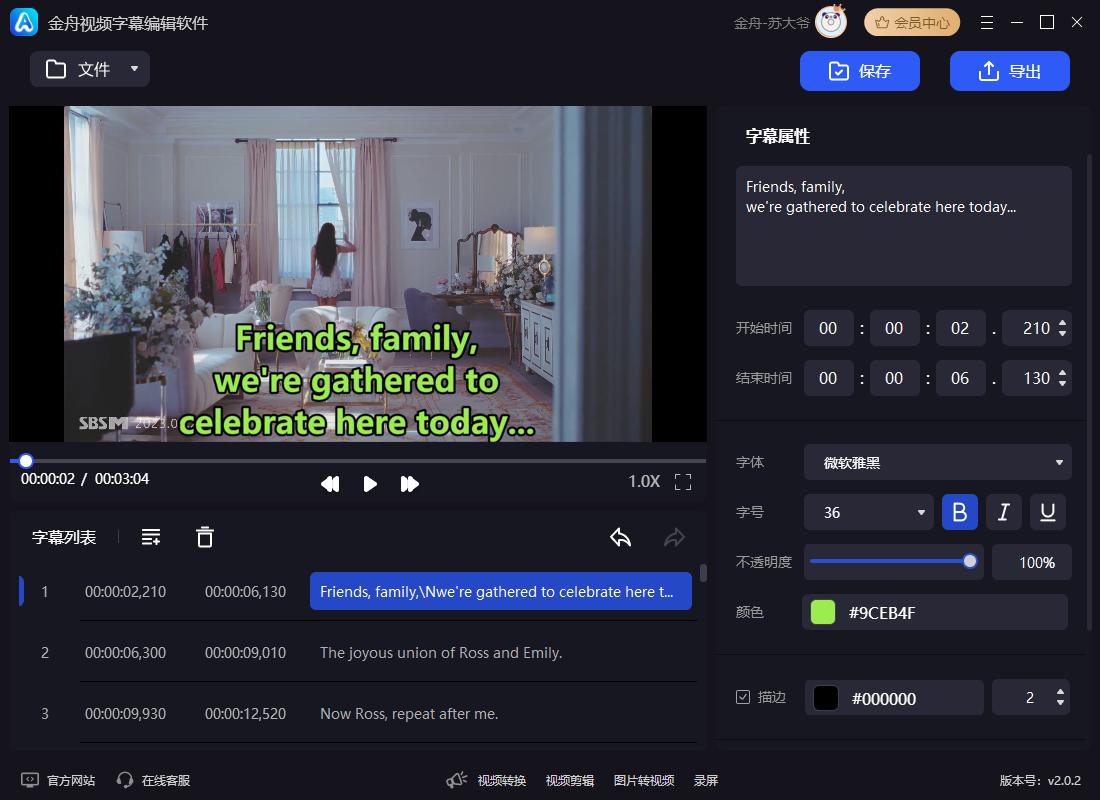
Task: Toggle bold text formatting
Action: coord(959,512)
